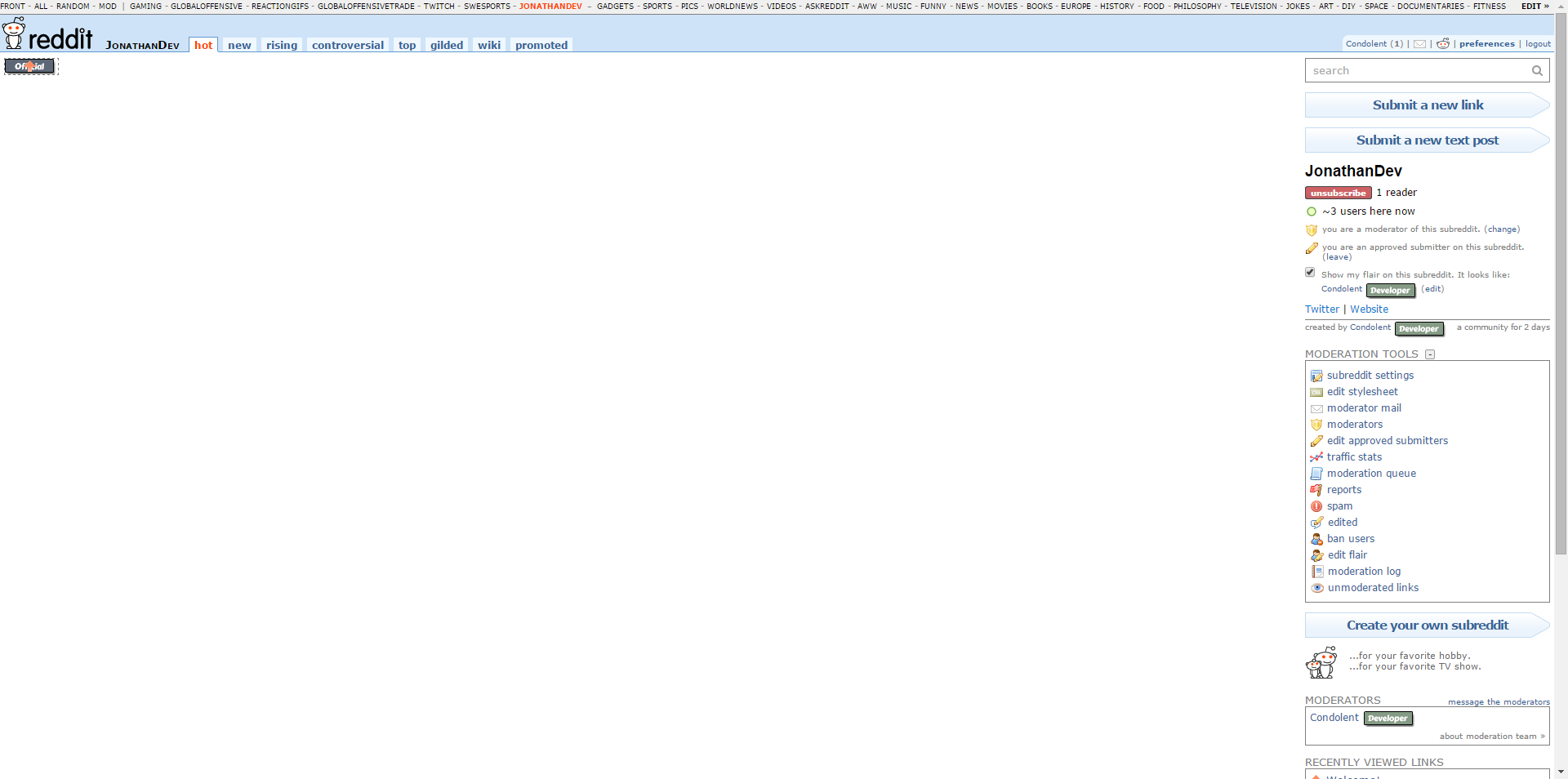Image resolution: width=1568 pixels, height=779 pixels.
Task: Open subreddit settings icon
Action: pos(1316,376)
